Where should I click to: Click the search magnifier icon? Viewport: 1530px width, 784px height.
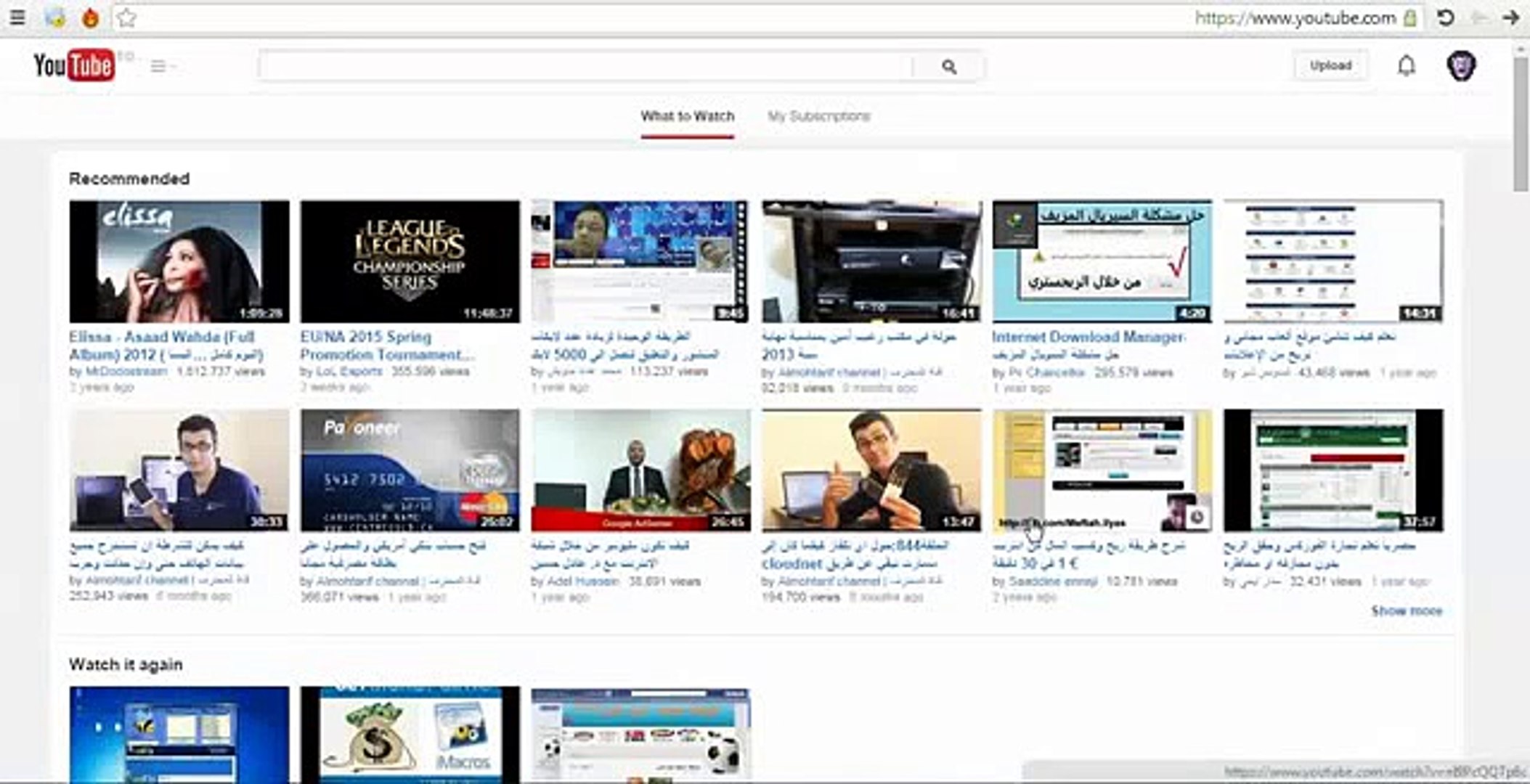click(949, 67)
